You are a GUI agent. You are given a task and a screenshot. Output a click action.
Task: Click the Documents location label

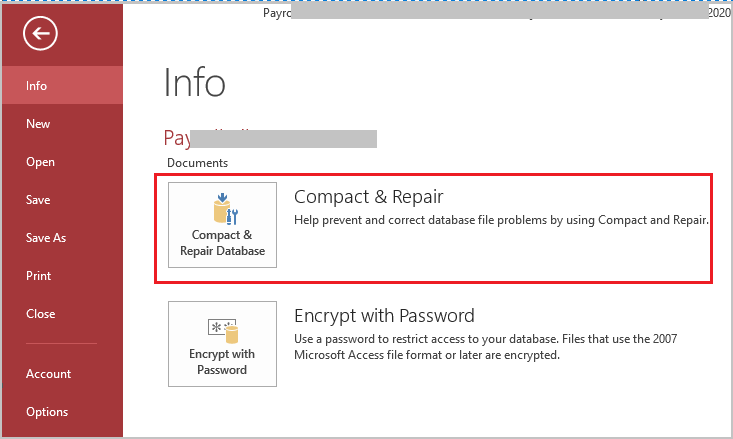[197, 162]
